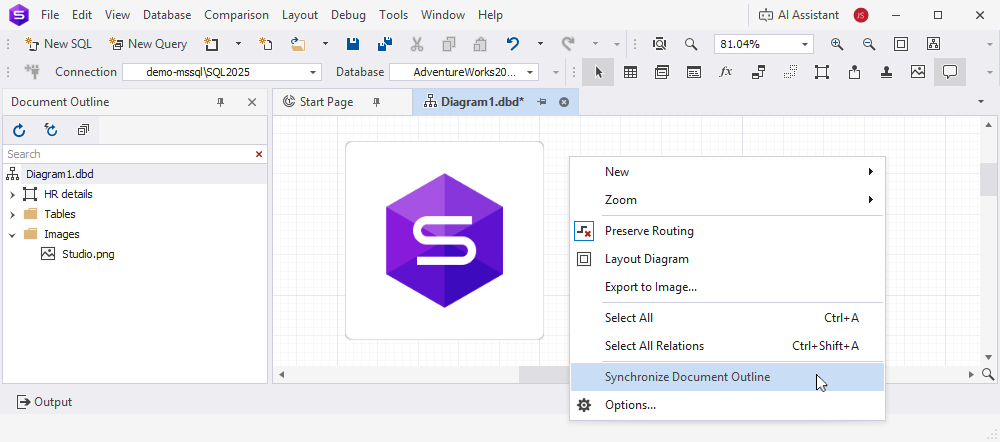This screenshot has height=442, width=1000.
Task: Expand the Tables folder
Action: coord(12,214)
